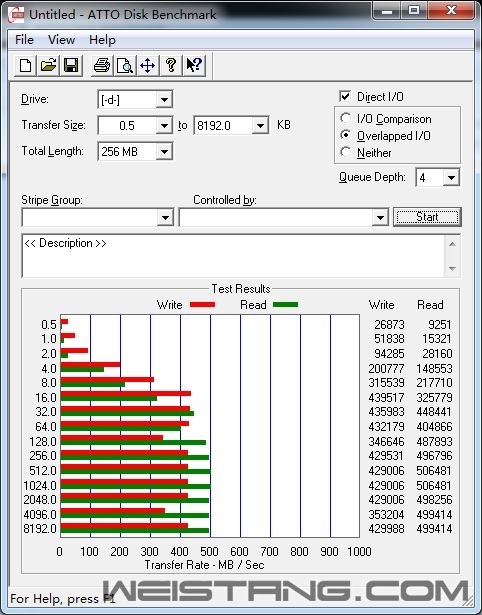The image size is (482, 615).
Task: Click read value 496796
Action: [434, 455]
